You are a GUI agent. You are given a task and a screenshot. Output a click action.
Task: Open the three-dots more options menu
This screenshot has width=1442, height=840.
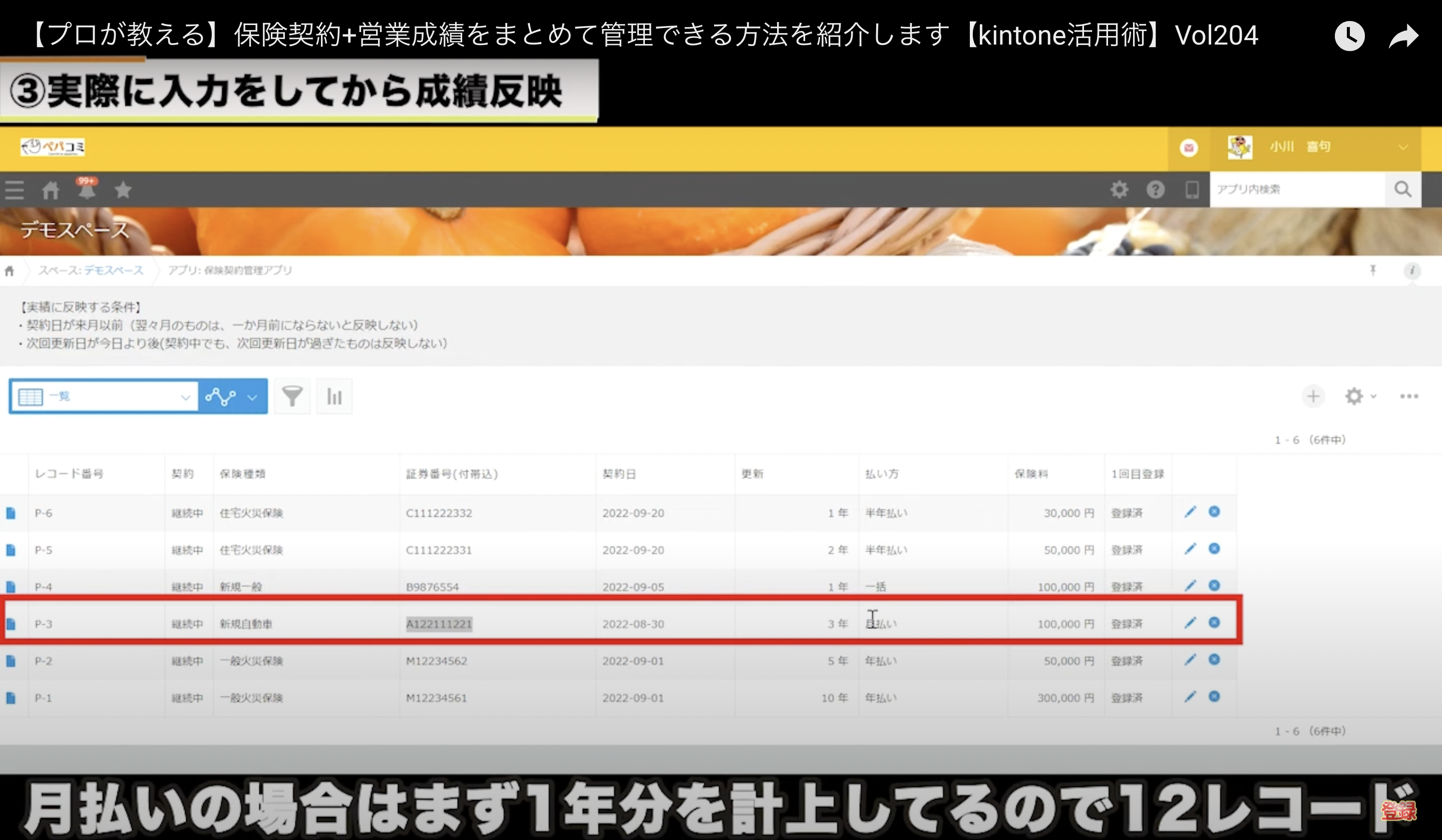(1409, 396)
